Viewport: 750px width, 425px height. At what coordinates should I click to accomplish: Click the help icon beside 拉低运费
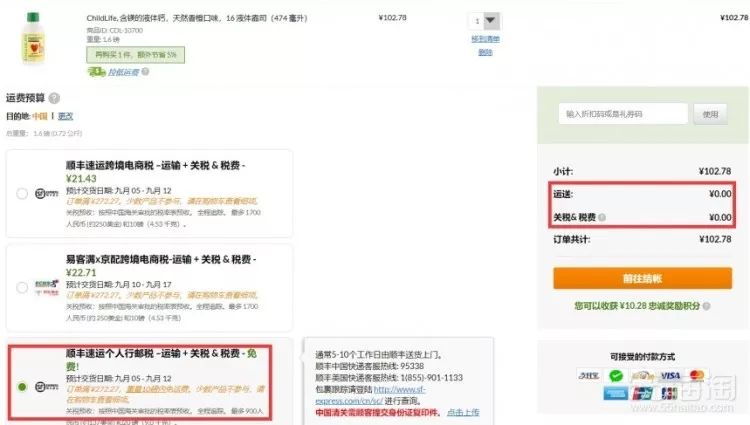[145, 72]
